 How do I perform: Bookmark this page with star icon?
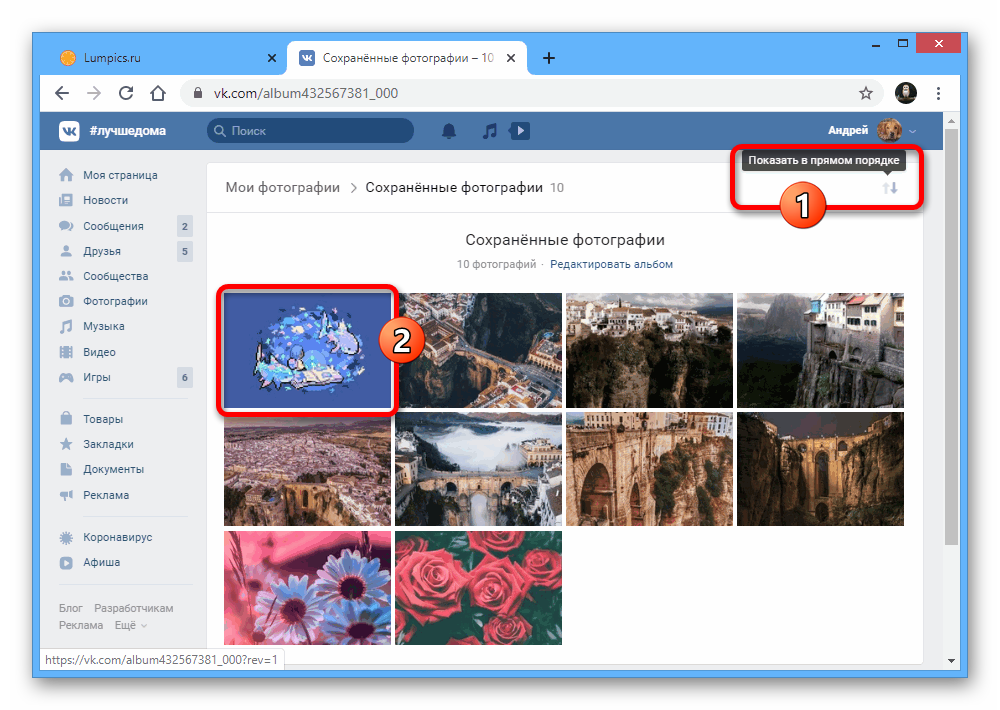866,93
